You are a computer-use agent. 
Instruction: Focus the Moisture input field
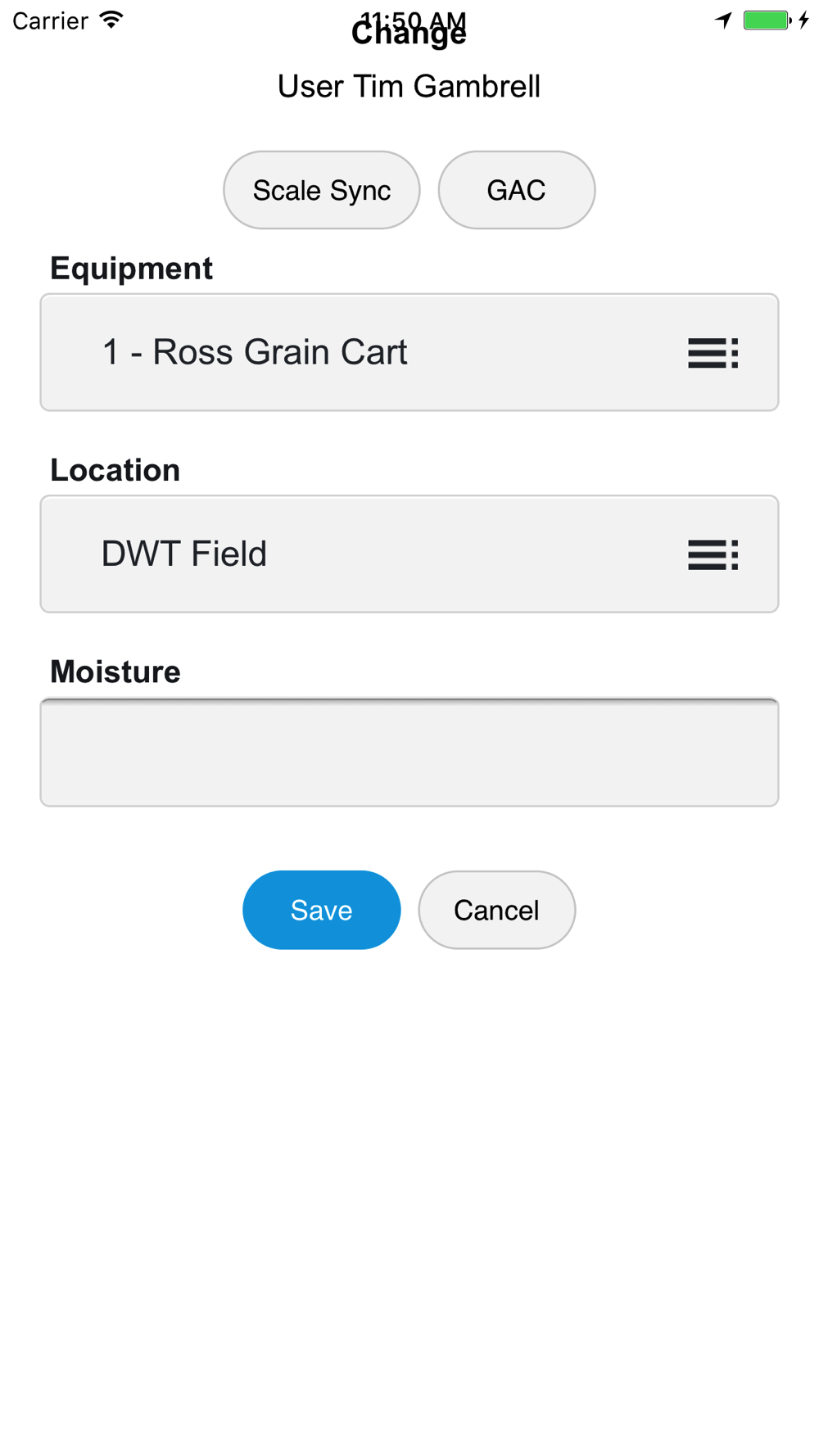click(409, 753)
